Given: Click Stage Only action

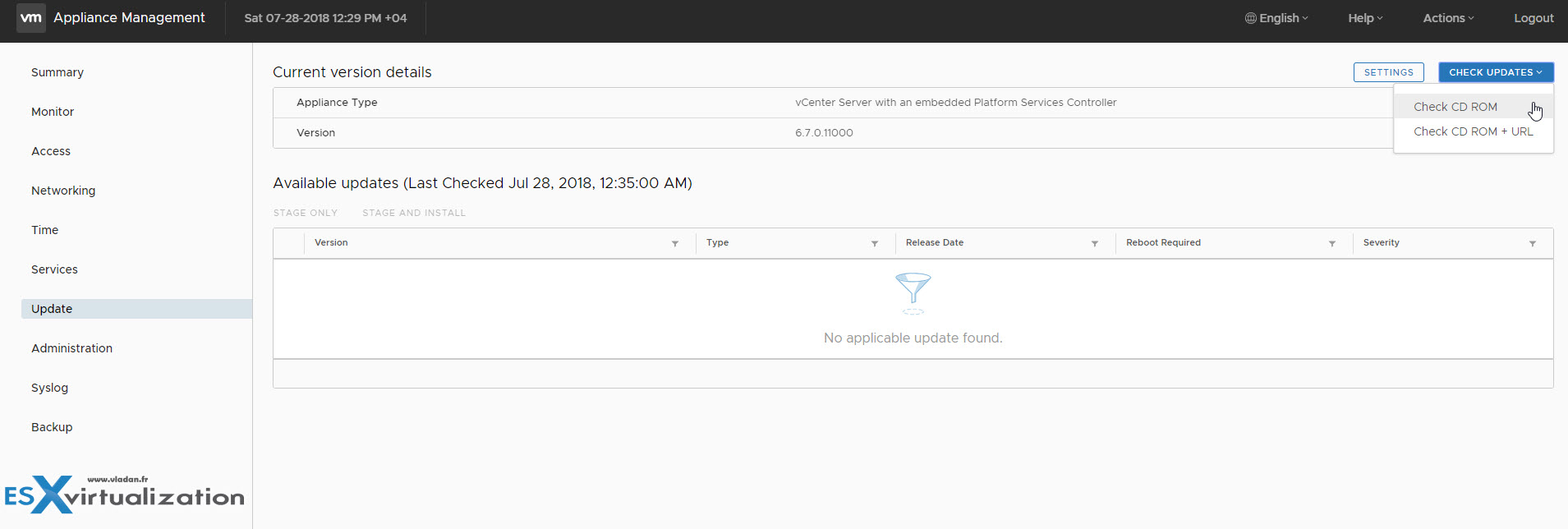Looking at the screenshot, I should 306,213.
